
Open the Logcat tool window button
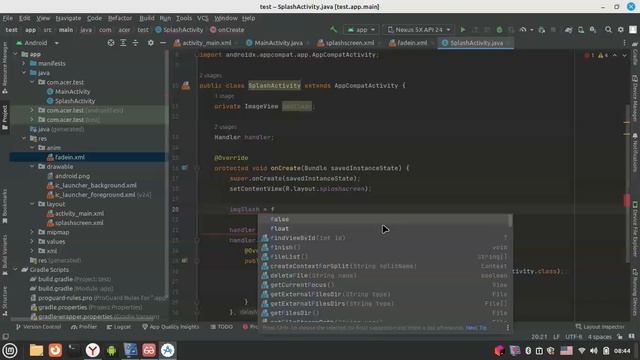(x=118, y=327)
